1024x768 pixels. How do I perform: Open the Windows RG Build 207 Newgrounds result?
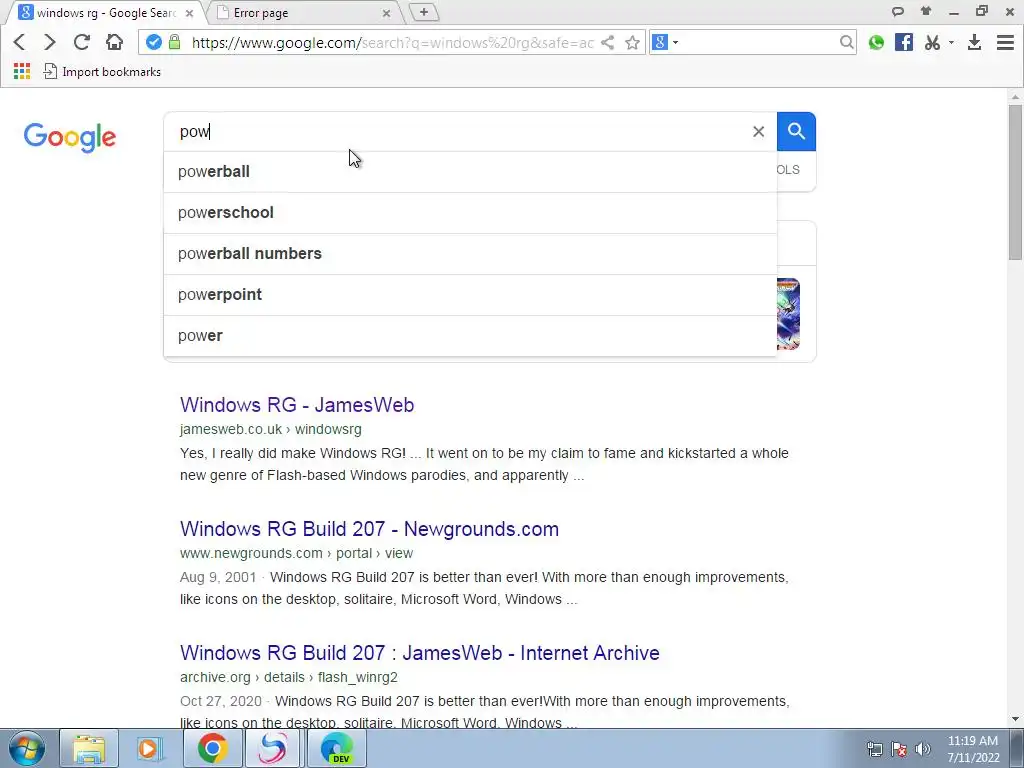point(370,529)
